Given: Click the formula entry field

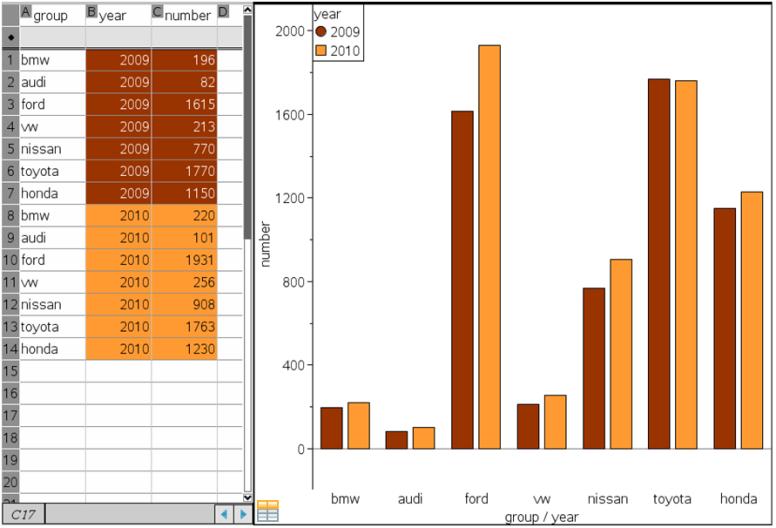Looking at the screenshot, I should pyautogui.click(x=130, y=515).
